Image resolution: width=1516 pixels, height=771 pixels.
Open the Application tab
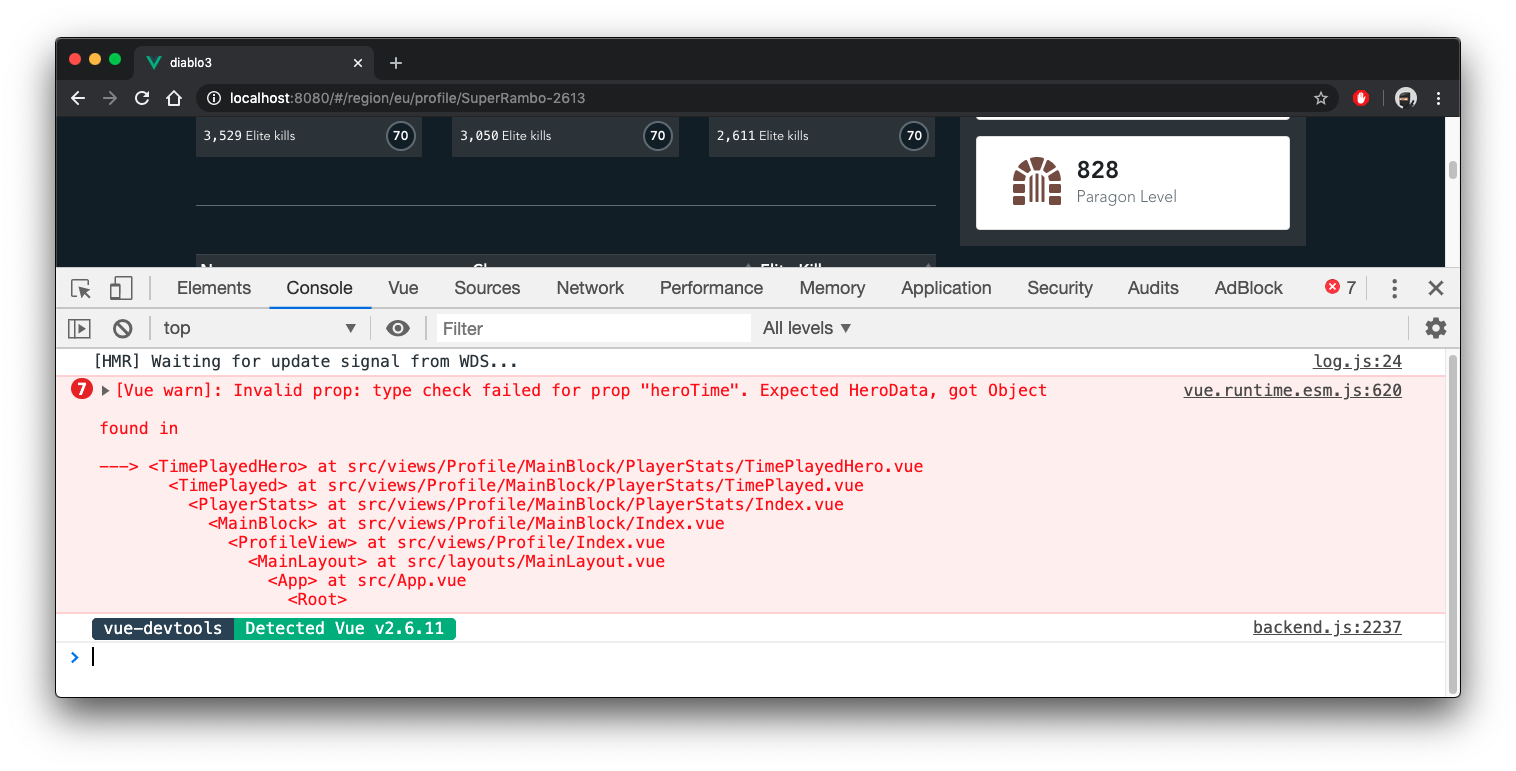[x=946, y=288]
